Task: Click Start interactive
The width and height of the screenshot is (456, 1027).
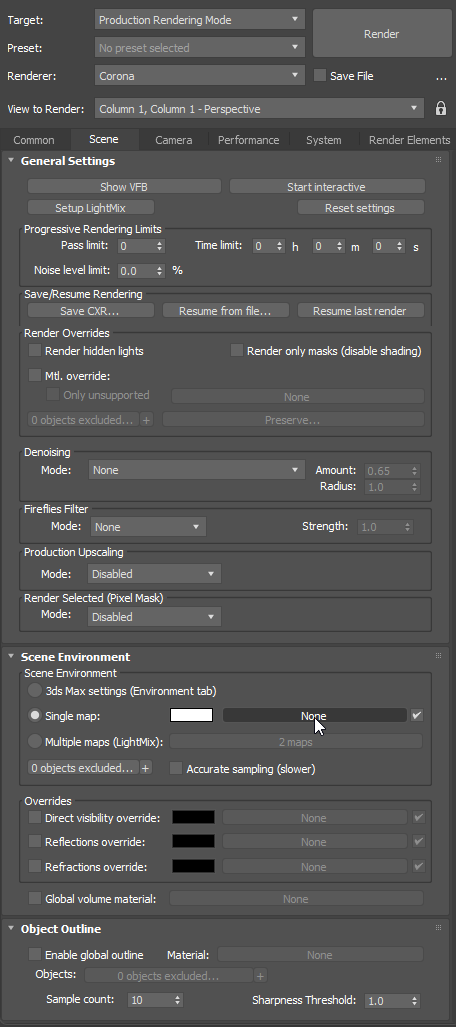Action: [326, 187]
